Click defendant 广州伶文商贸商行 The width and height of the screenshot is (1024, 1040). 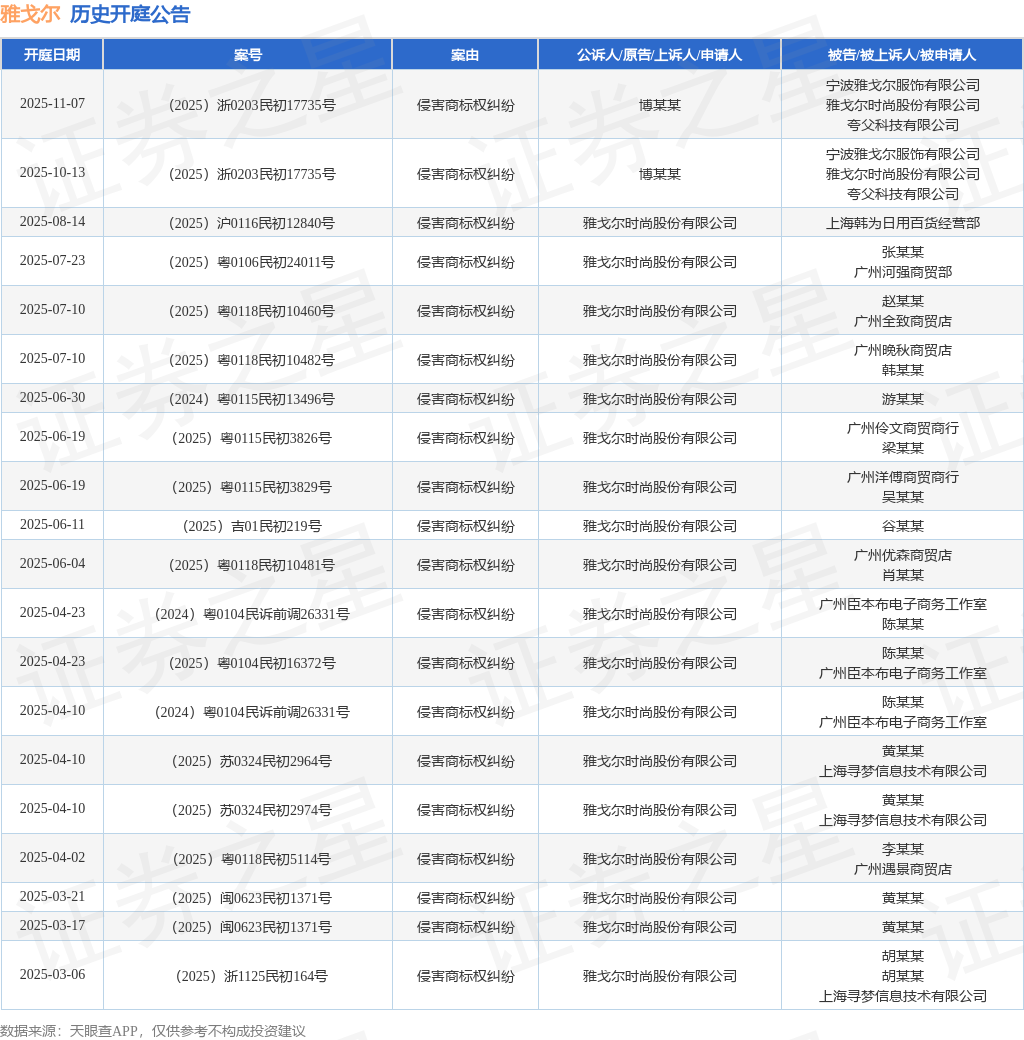click(902, 428)
